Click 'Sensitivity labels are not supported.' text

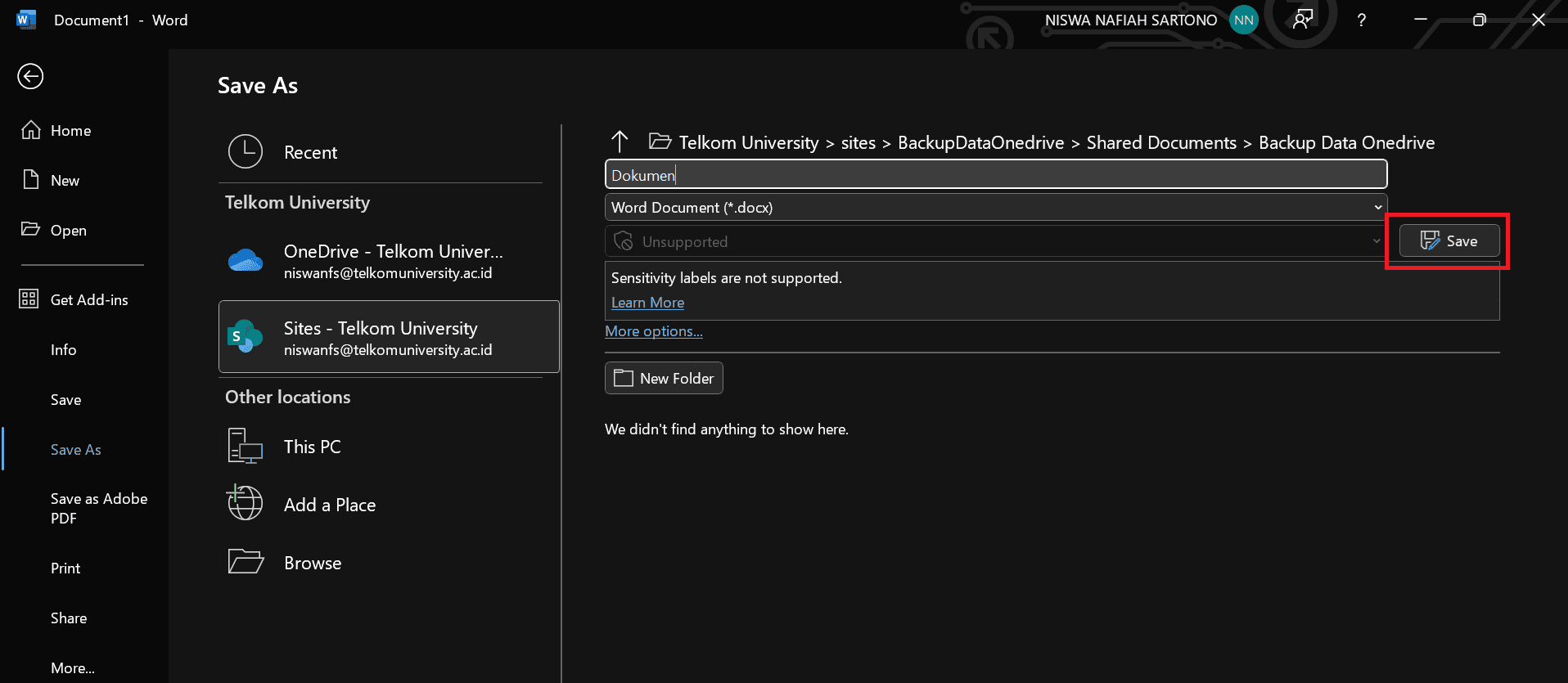(727, 278)
